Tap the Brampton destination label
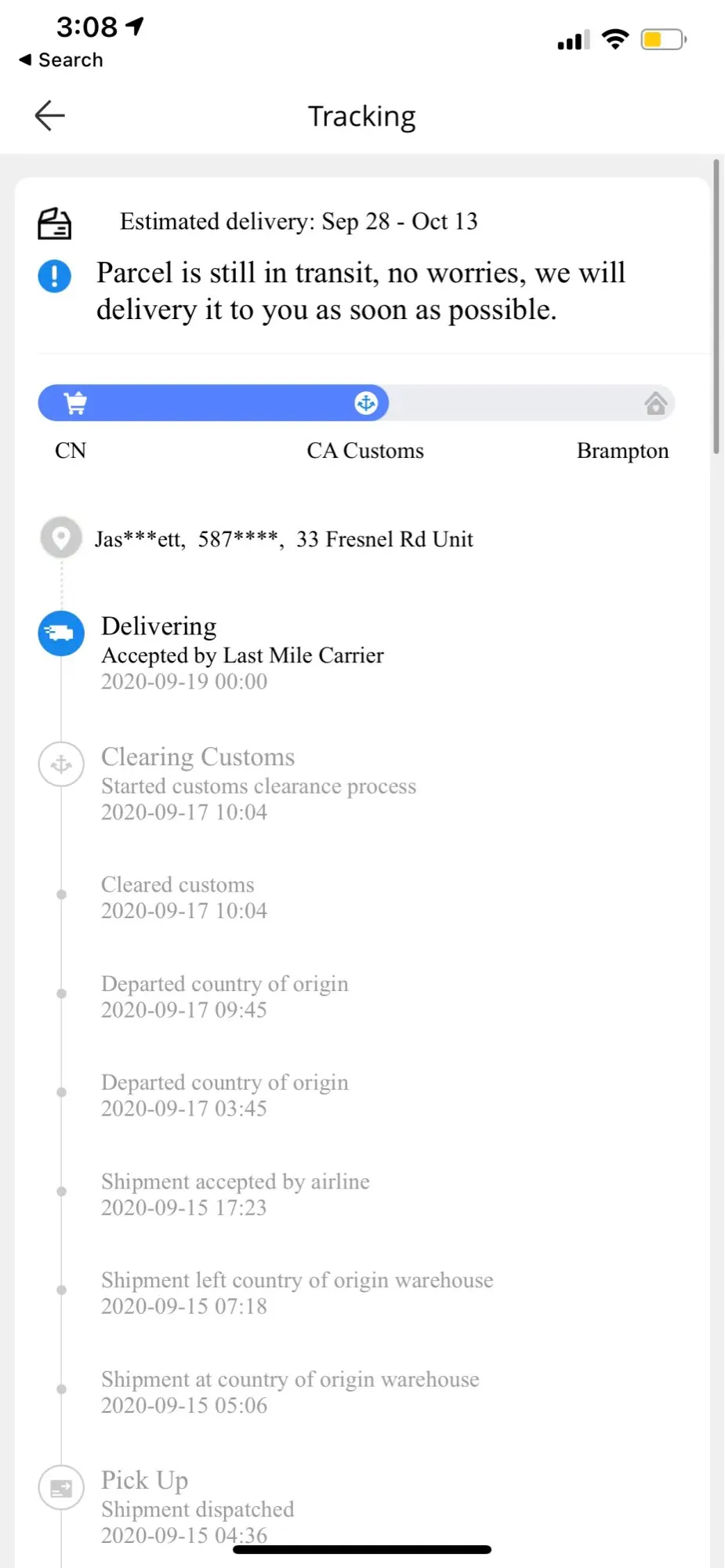 622,451
